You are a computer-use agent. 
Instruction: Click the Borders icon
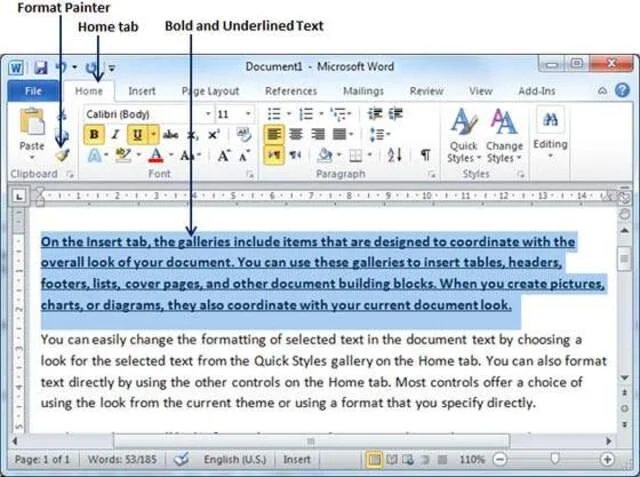coord(356,155)
